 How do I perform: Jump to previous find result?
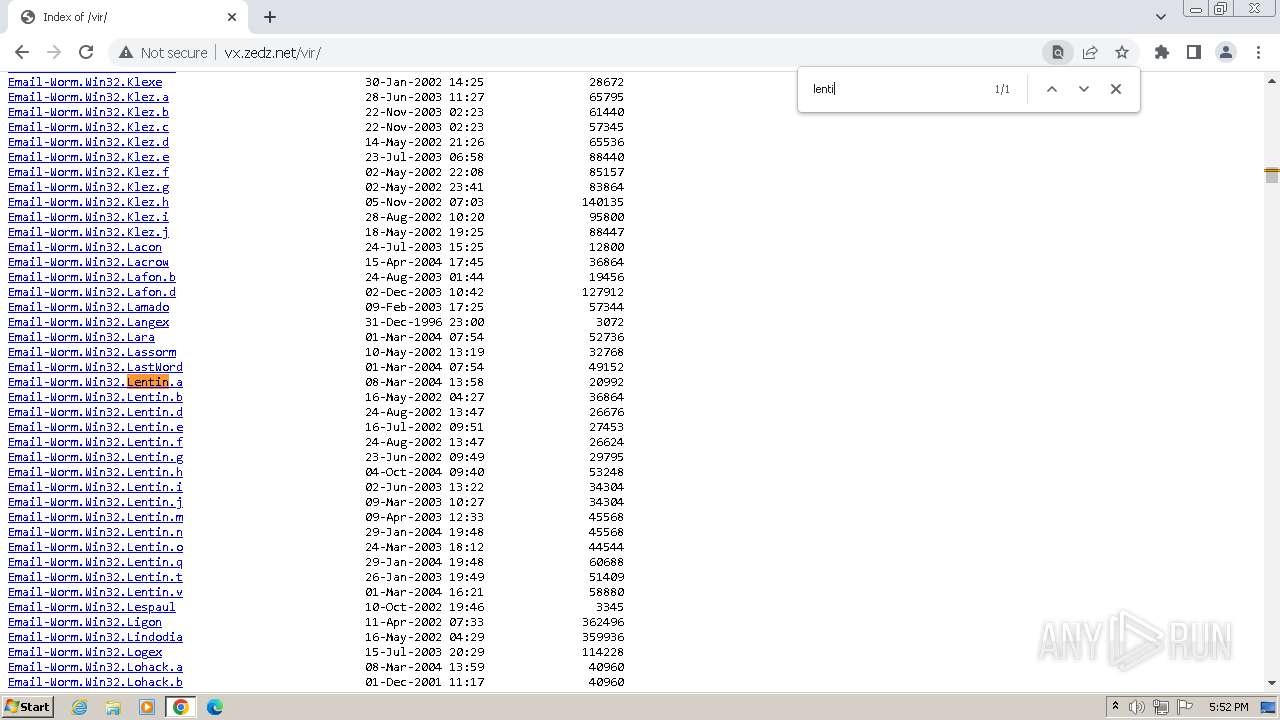1051,89
